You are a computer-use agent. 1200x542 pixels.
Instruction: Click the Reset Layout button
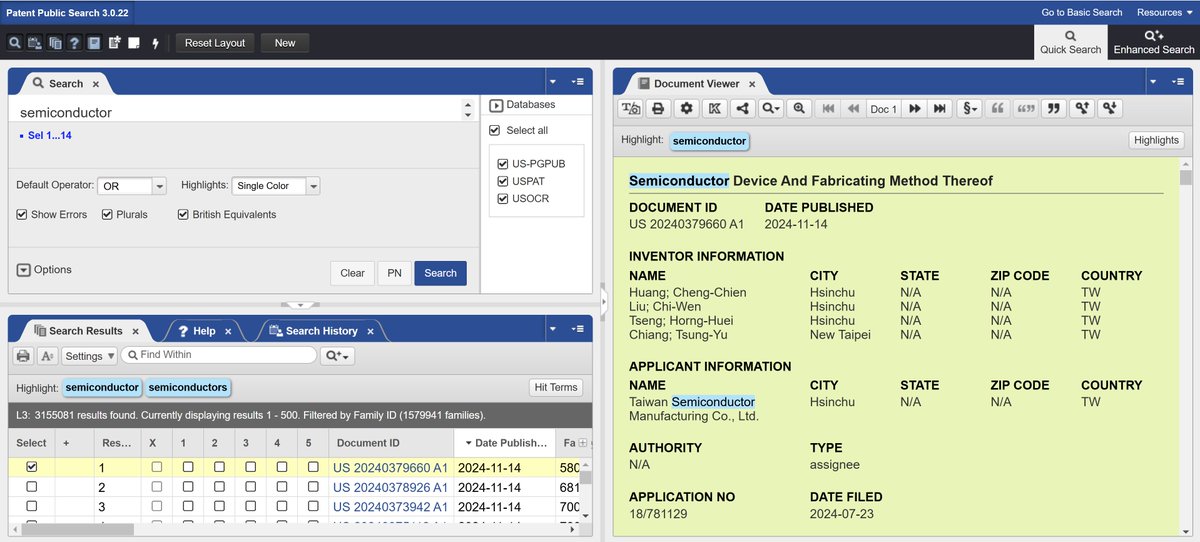click(215, 43)
